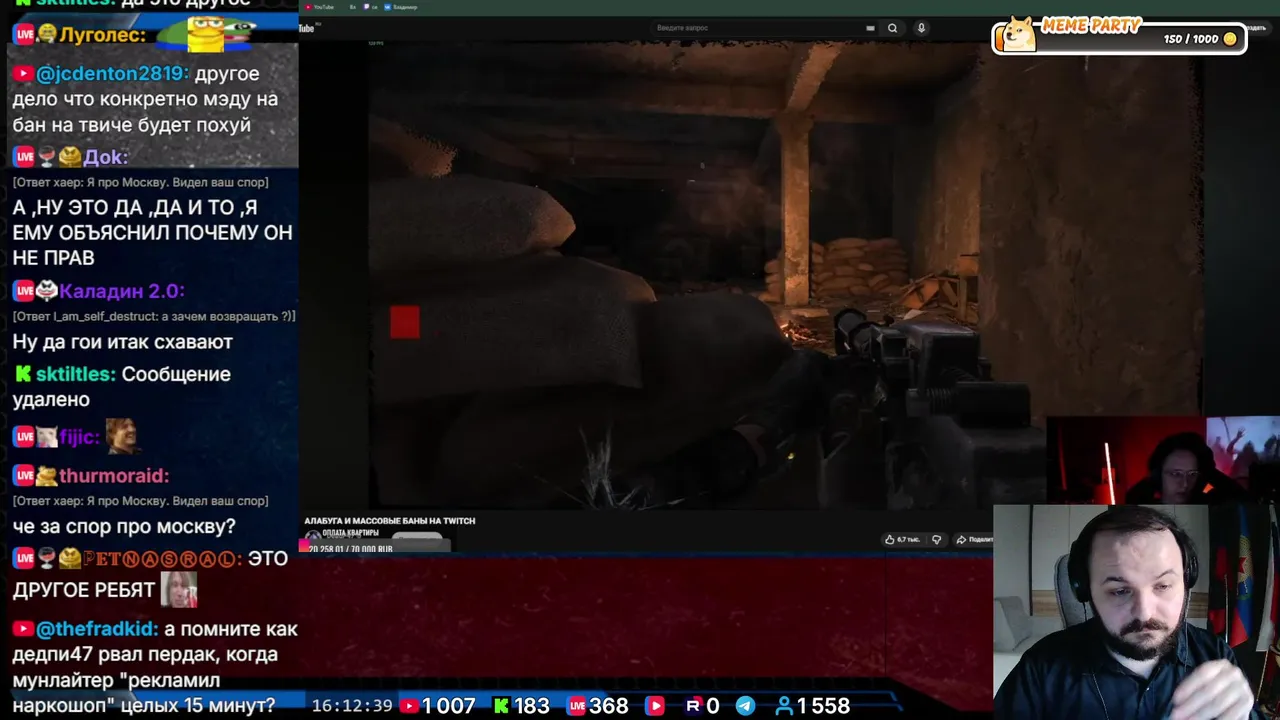Click the LIVE badge beside Каладин 2.0
This screenshot has height=720, width=1280.
point(24,291)
